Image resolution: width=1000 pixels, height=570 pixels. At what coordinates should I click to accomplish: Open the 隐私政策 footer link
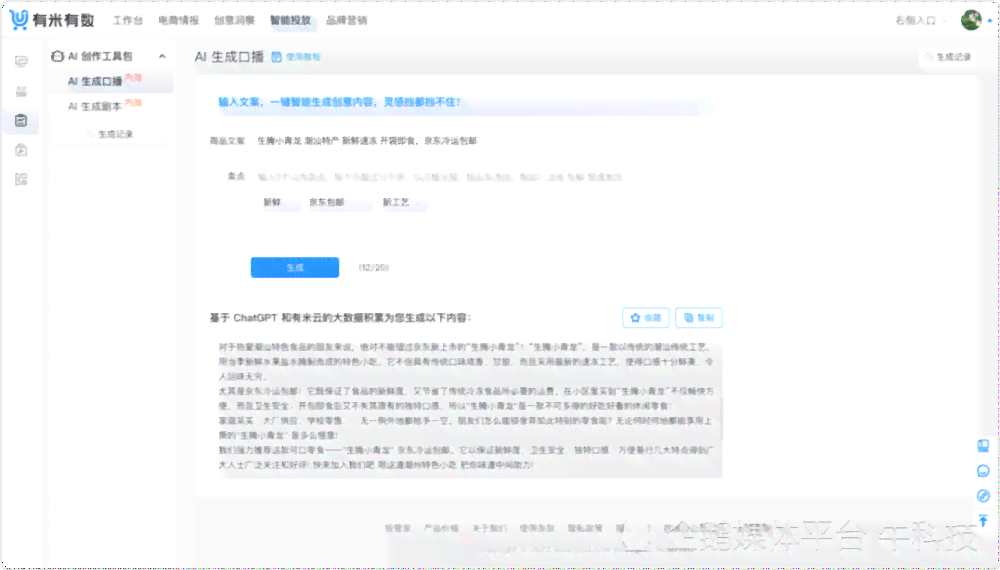[585, 528]
